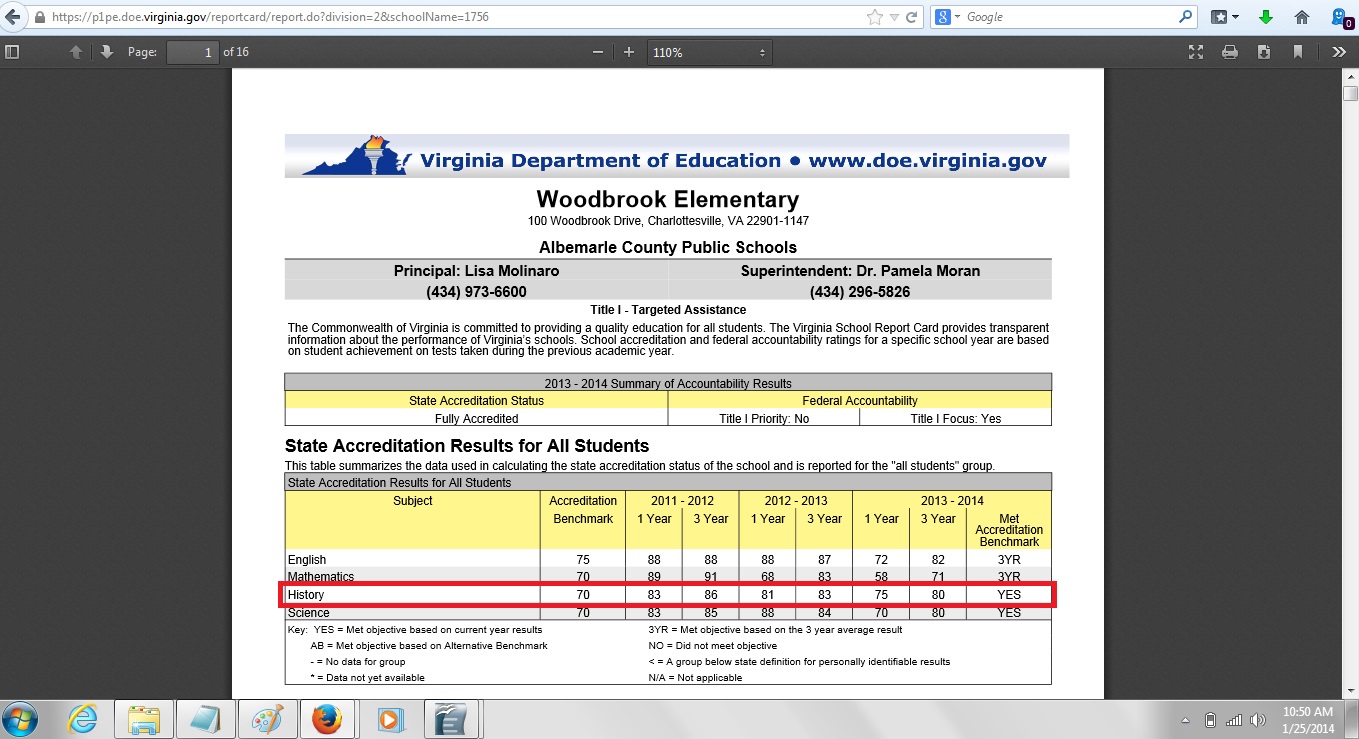Open the OpenOffice taskbar item
1359x739 pixels.
(x=453, y=718)
